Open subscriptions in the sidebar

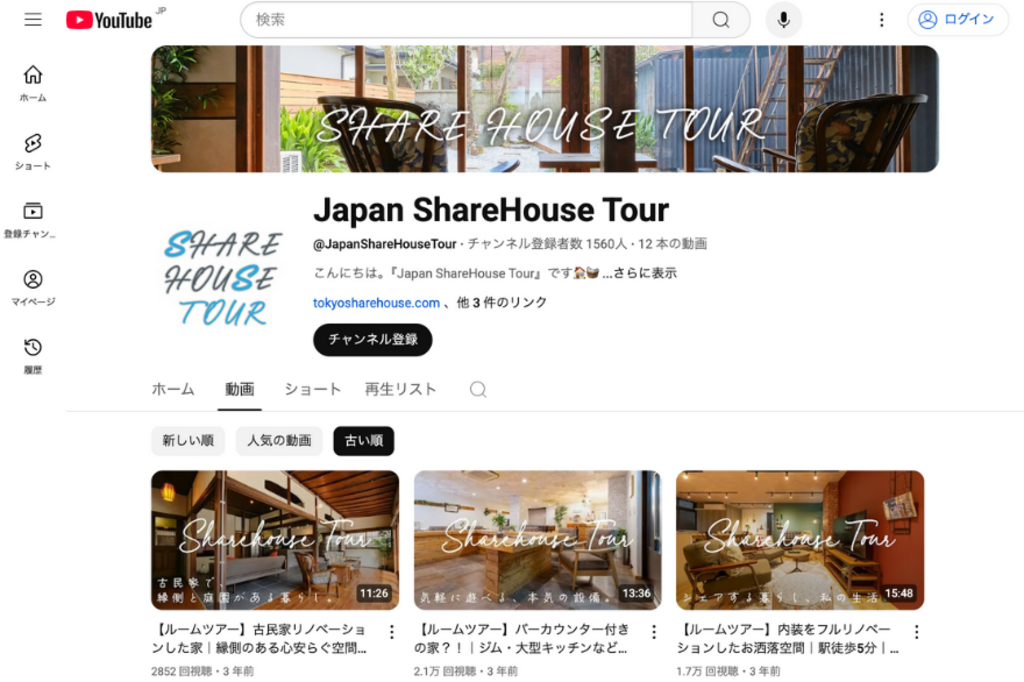coord(33,219)
